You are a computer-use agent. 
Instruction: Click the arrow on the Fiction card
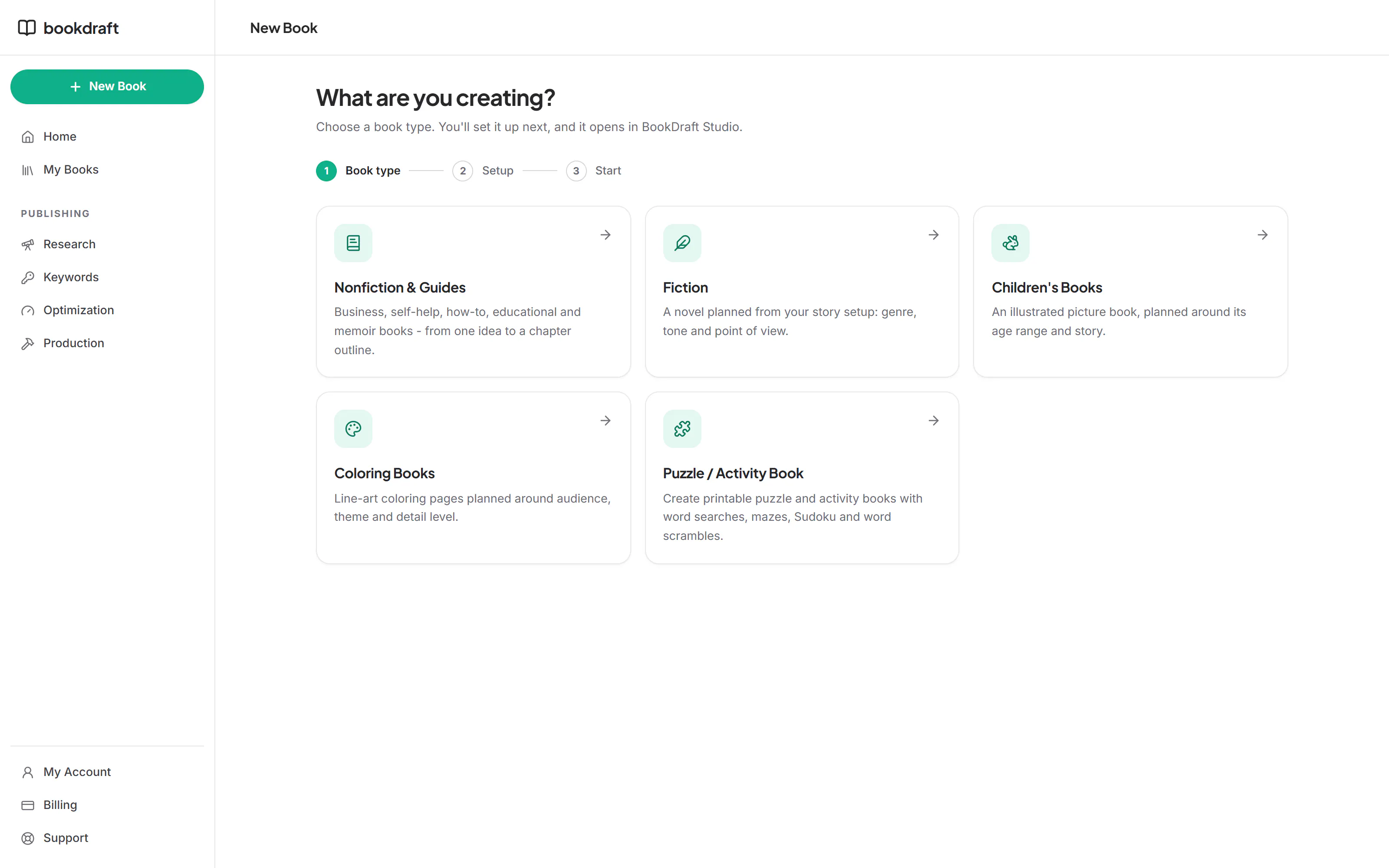(x=934, y=235)
